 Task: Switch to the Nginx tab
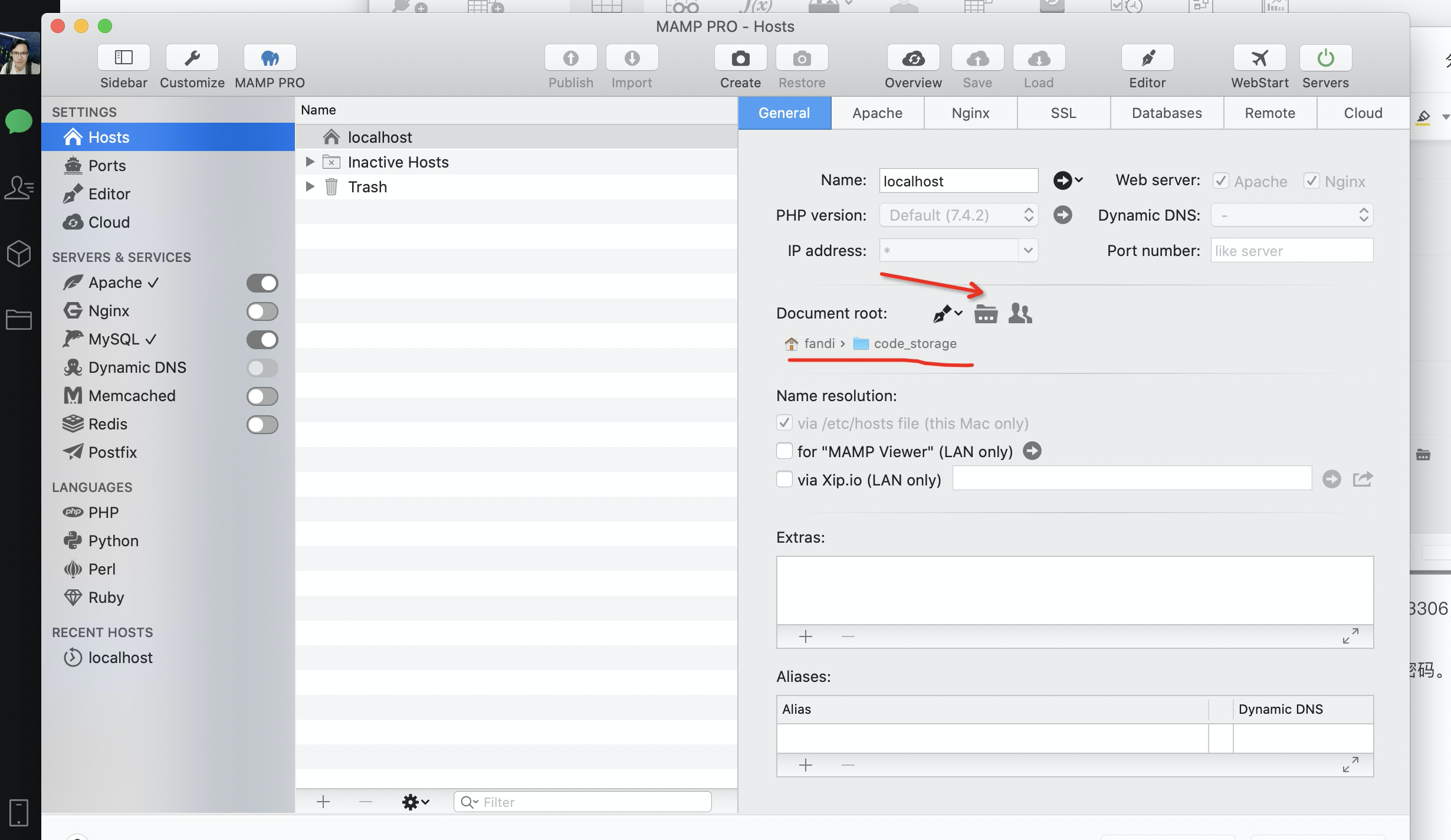(x=971, y=113)
